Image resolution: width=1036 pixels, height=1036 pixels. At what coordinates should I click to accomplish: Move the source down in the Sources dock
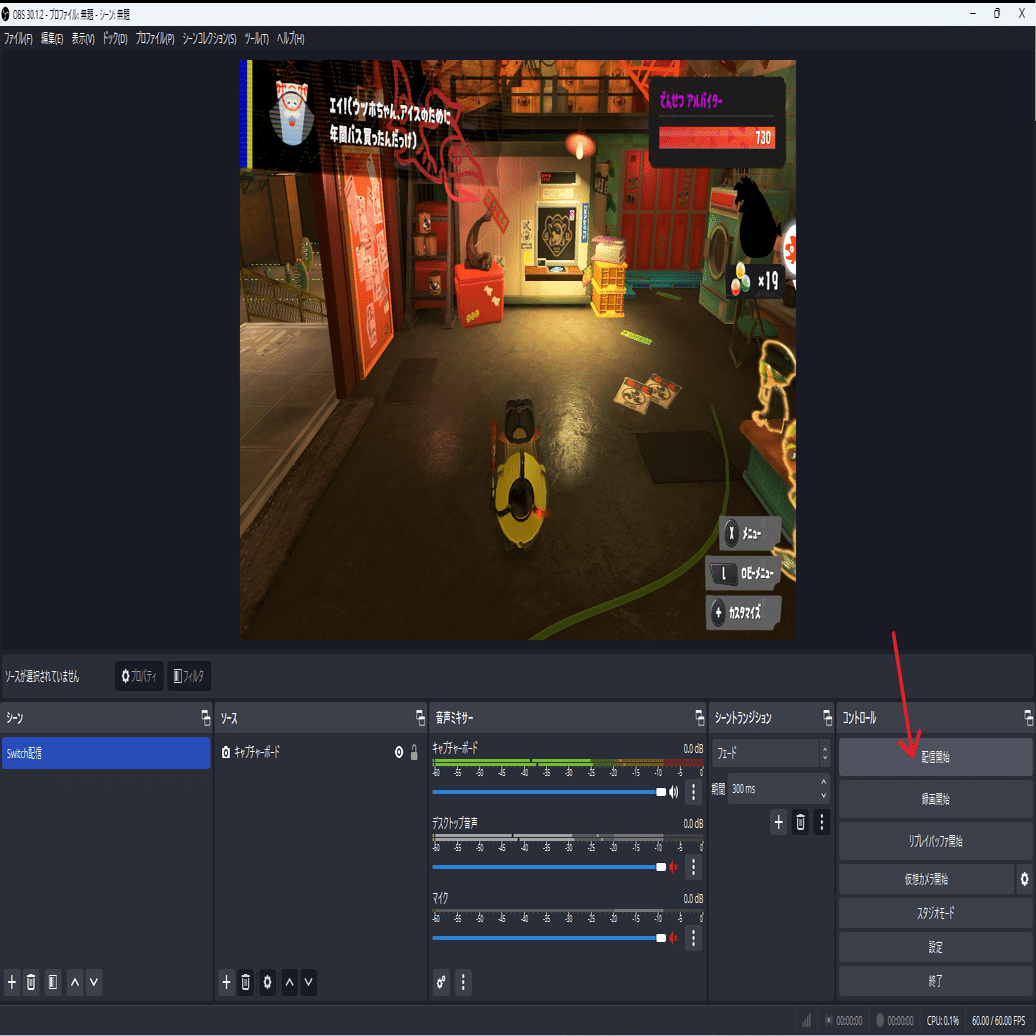pyautogui.click(x=309, y=982)
